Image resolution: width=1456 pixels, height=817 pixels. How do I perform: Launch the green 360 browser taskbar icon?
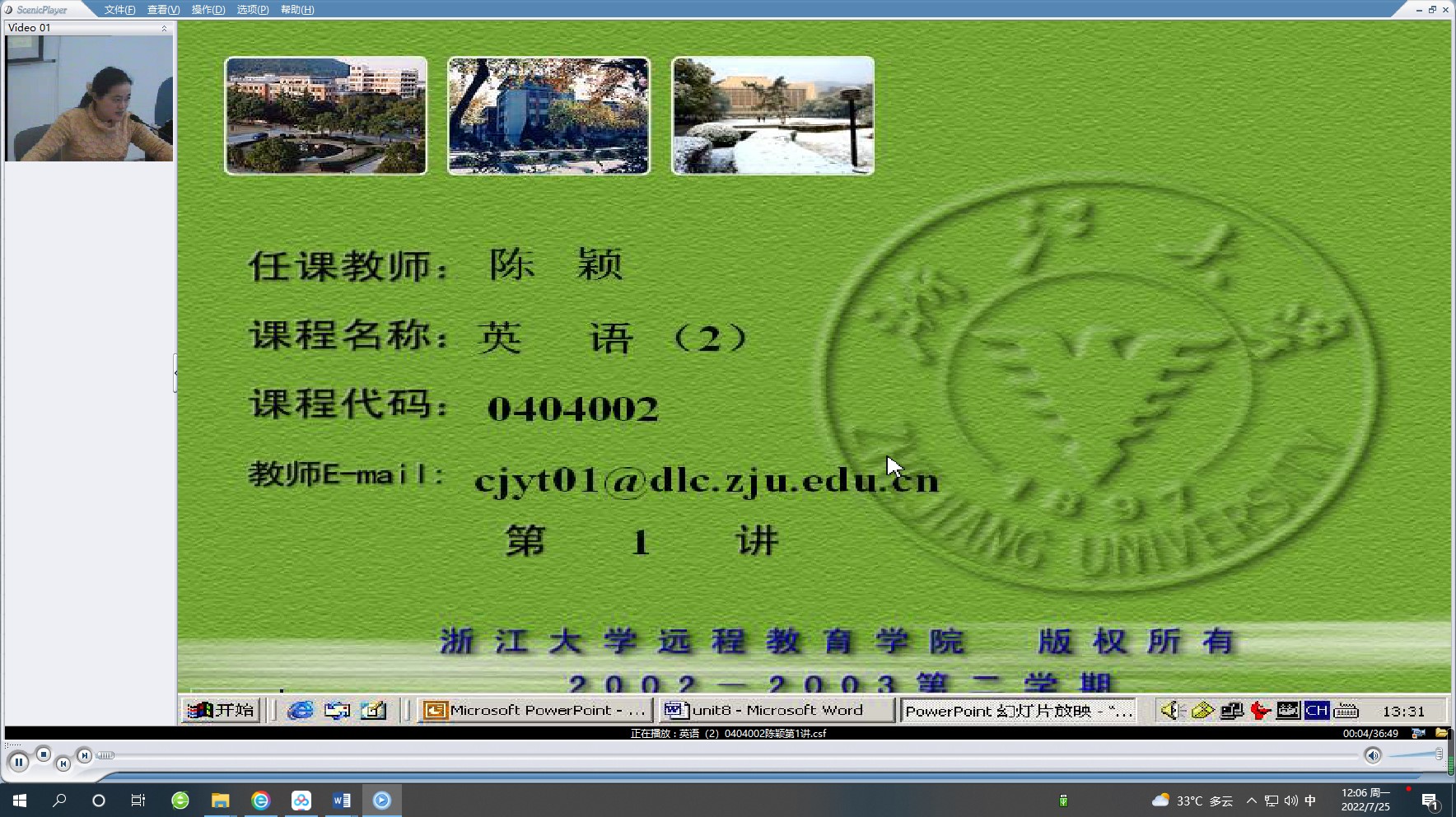(x=180, y=801)
